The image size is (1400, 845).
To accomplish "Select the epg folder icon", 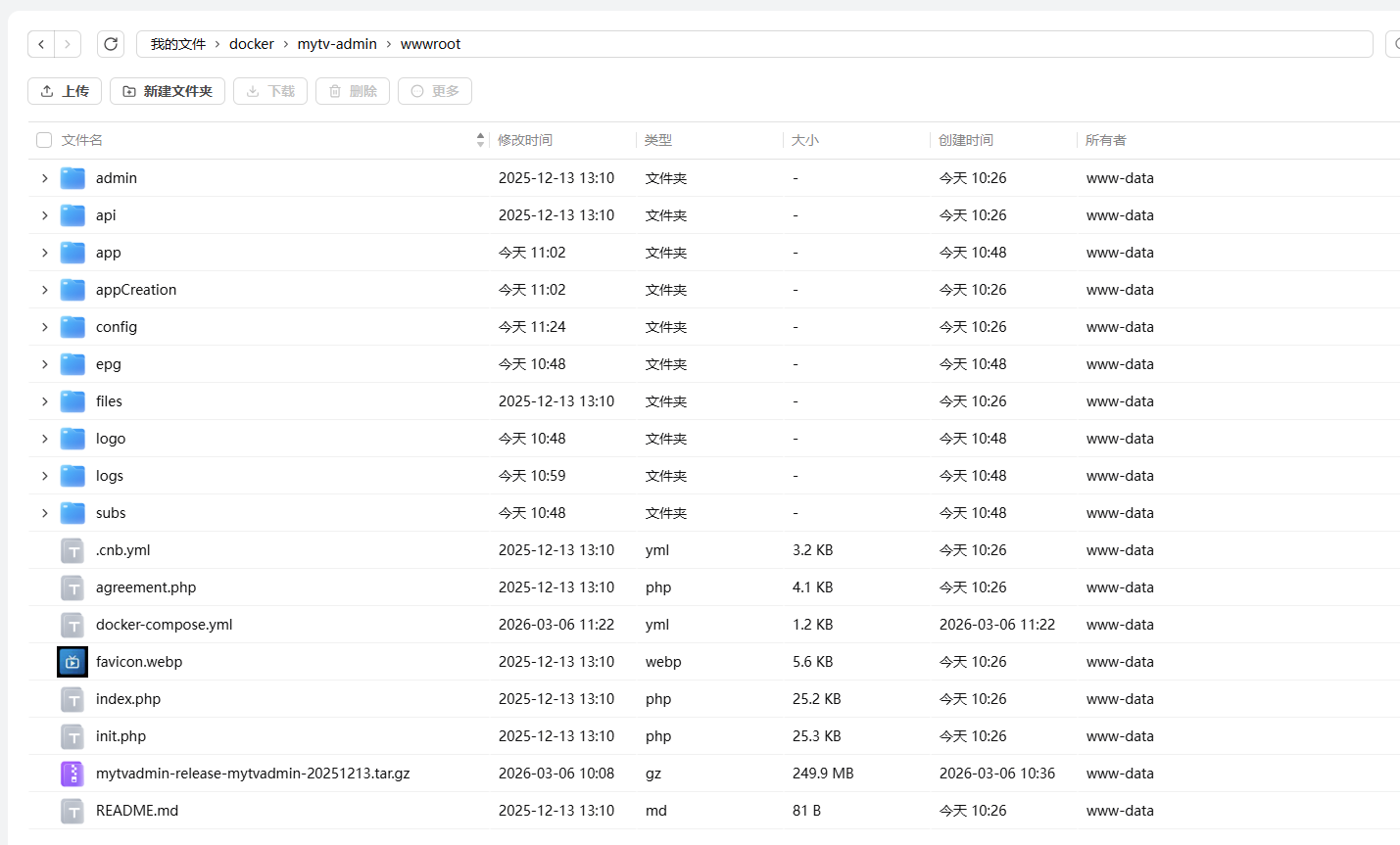I will pyautogui.click(x=72, y=364).
